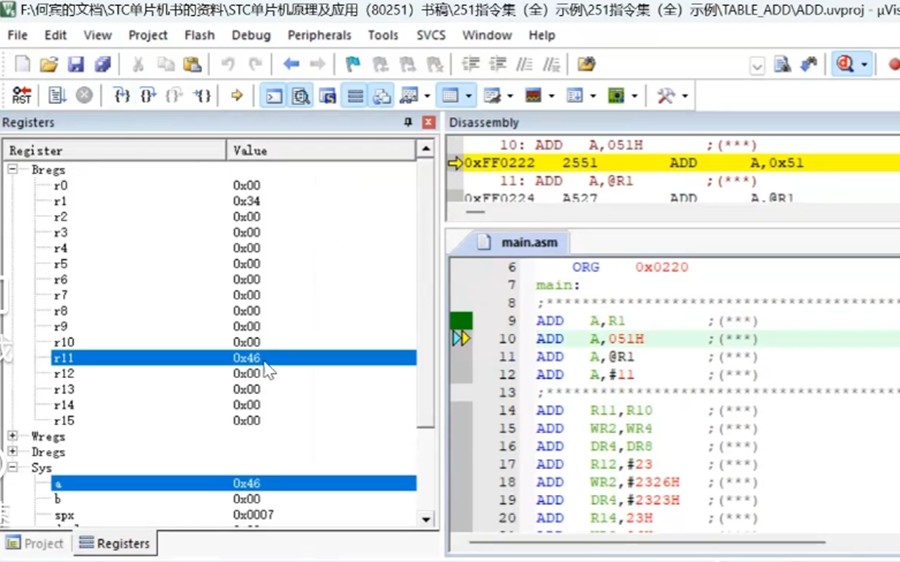Reset the CPU with the RST button

coord(21,95)
